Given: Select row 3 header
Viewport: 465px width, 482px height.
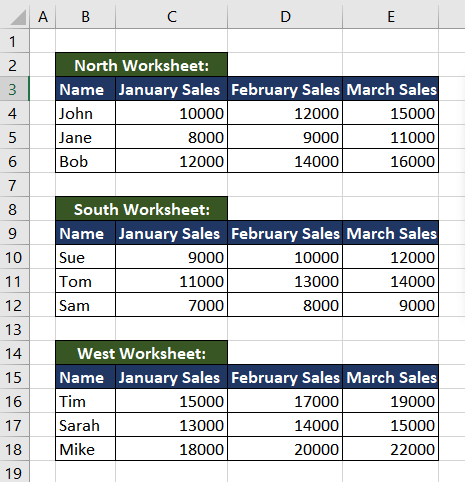Looking at the screenshot, I should [15, 89].
